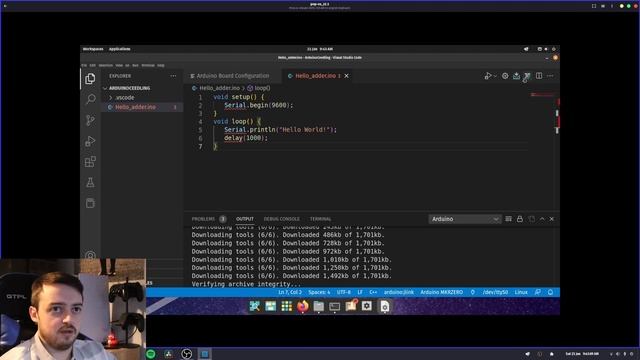Toggle the output scroll lock
This screenshot has width=640, height=360.
tap(520, 219)
